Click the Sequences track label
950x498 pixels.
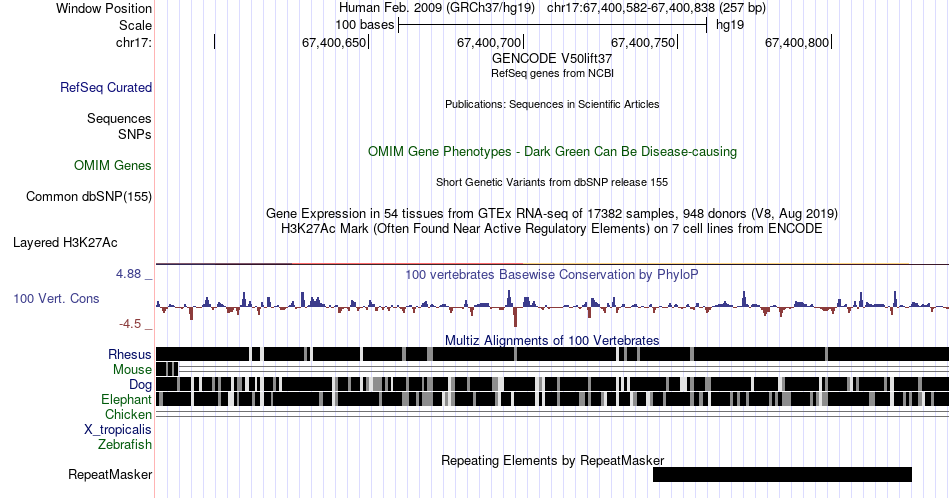pos(119,118)
